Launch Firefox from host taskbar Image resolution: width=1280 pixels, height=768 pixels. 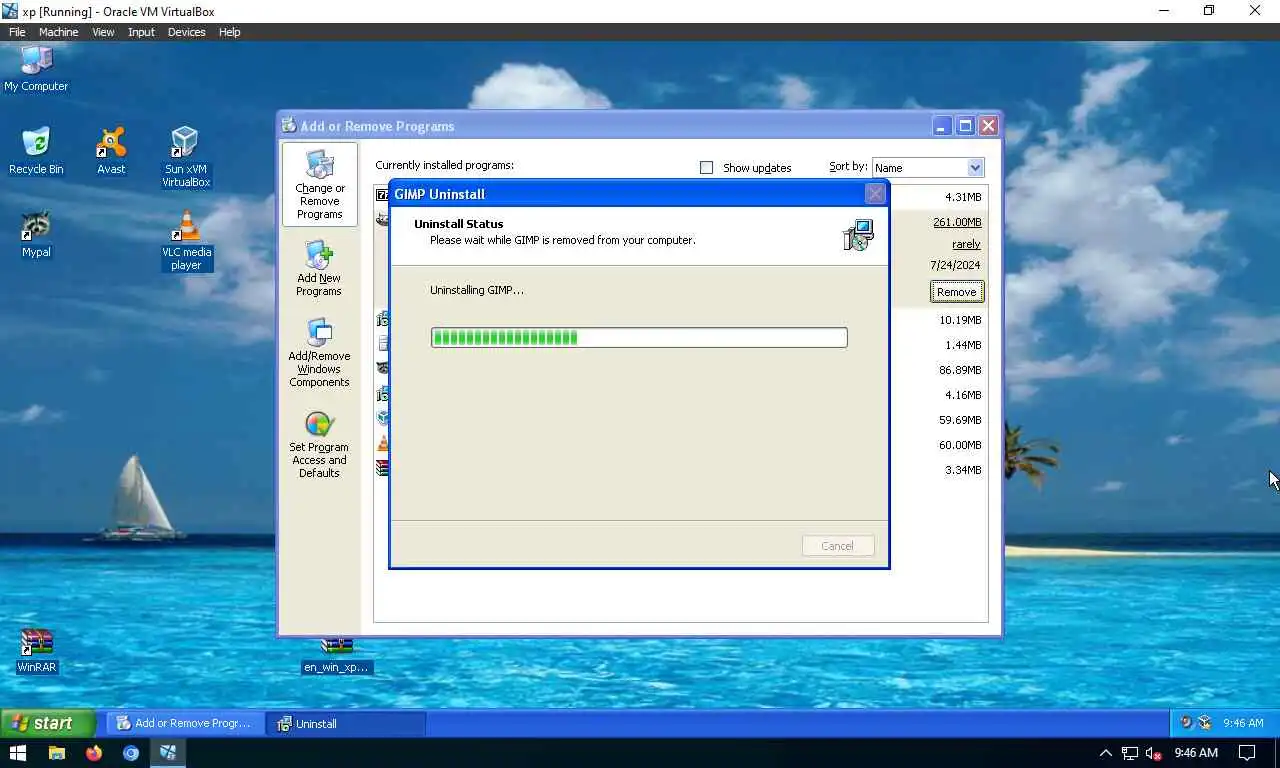[94, 752]
